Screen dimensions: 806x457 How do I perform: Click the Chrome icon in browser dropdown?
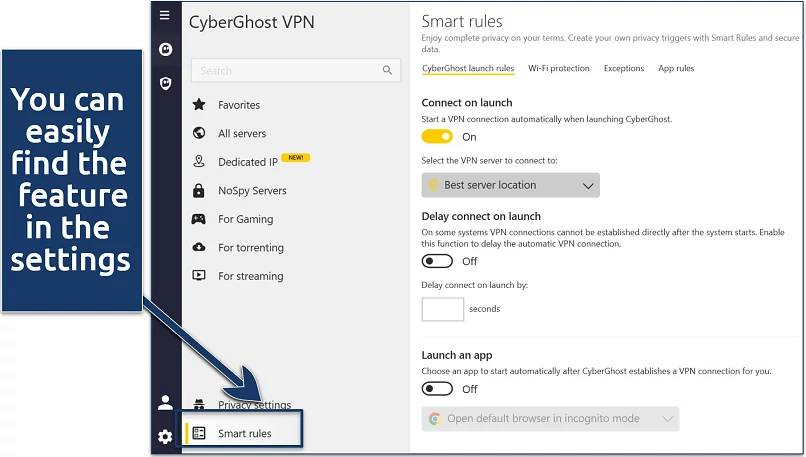click(x=435, y=419)
